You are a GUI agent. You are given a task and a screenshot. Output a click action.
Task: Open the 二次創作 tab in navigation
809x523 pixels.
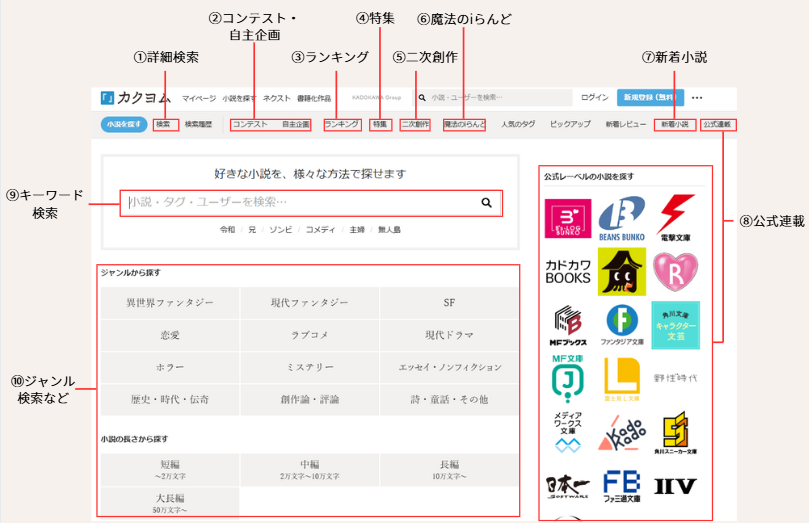(x=415, y=125)
